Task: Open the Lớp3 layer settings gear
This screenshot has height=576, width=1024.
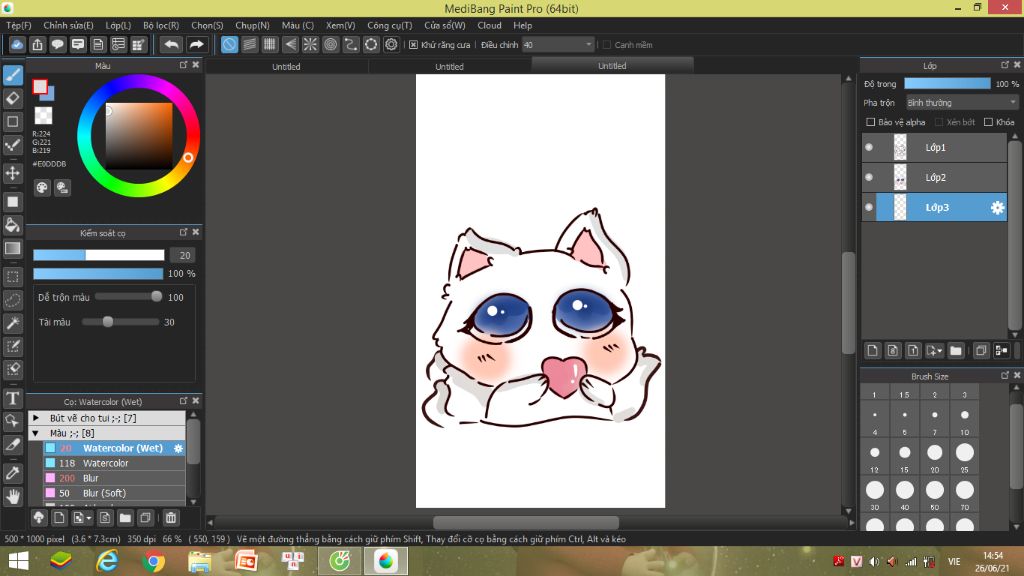Action: click(x=997, y=208)
